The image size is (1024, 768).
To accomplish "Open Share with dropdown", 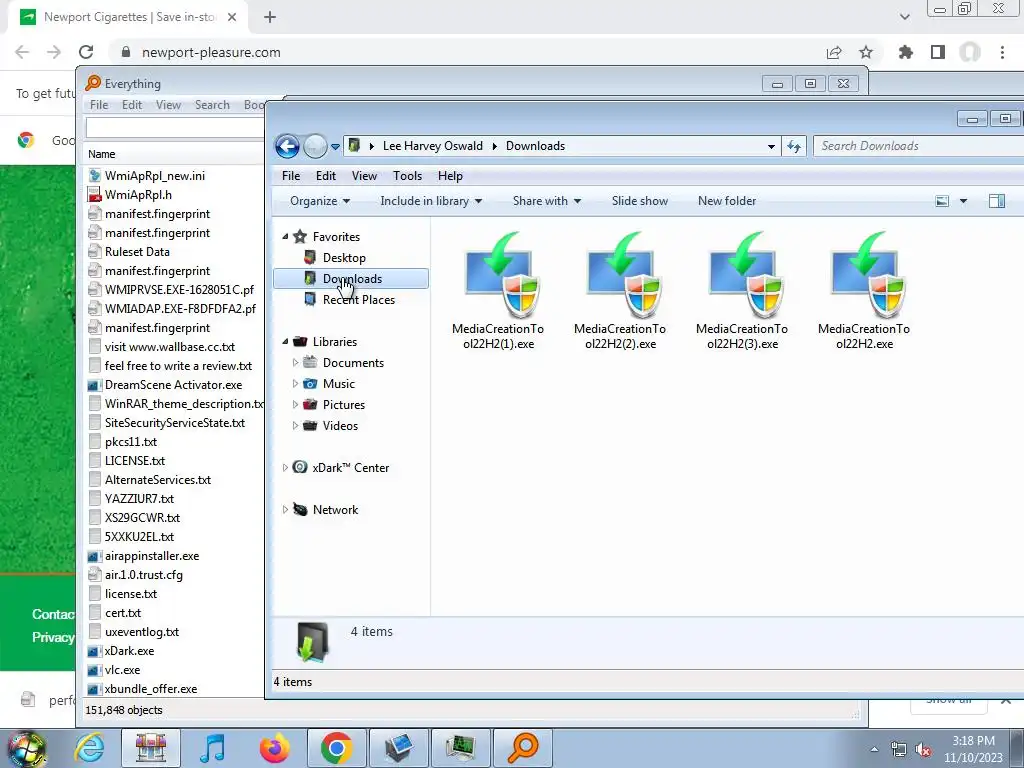I will 547,201.
